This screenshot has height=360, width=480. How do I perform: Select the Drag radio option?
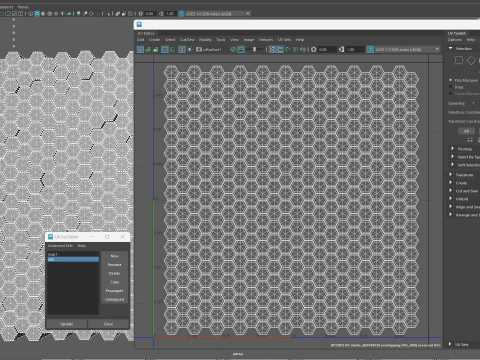(x=451, y=87)
